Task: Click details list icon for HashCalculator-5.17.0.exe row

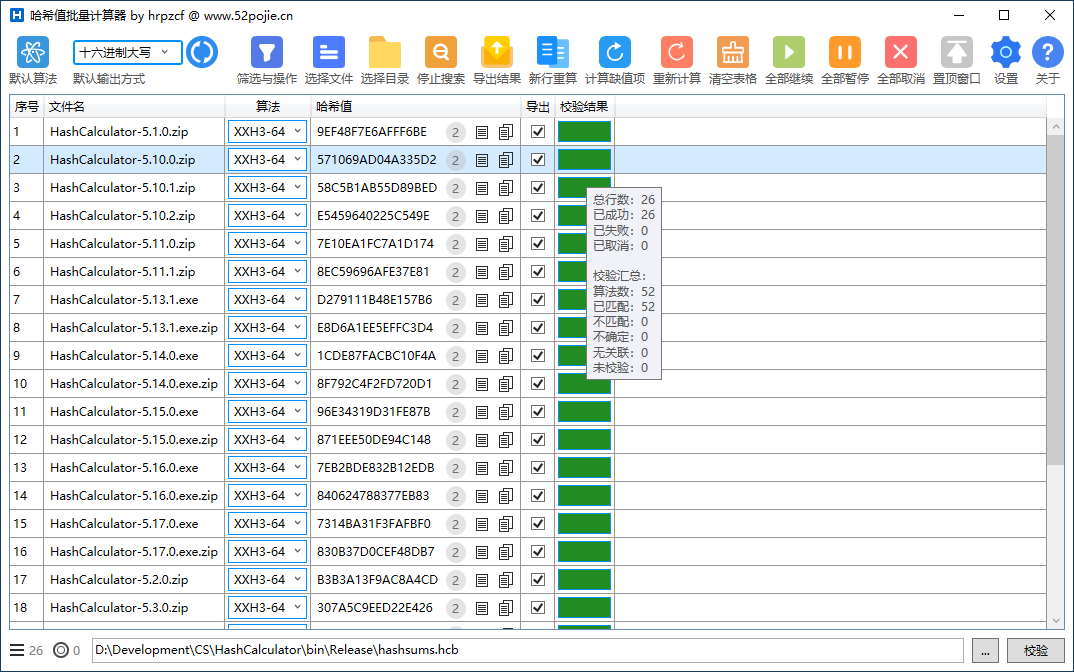Action: [x=482, y=524]
